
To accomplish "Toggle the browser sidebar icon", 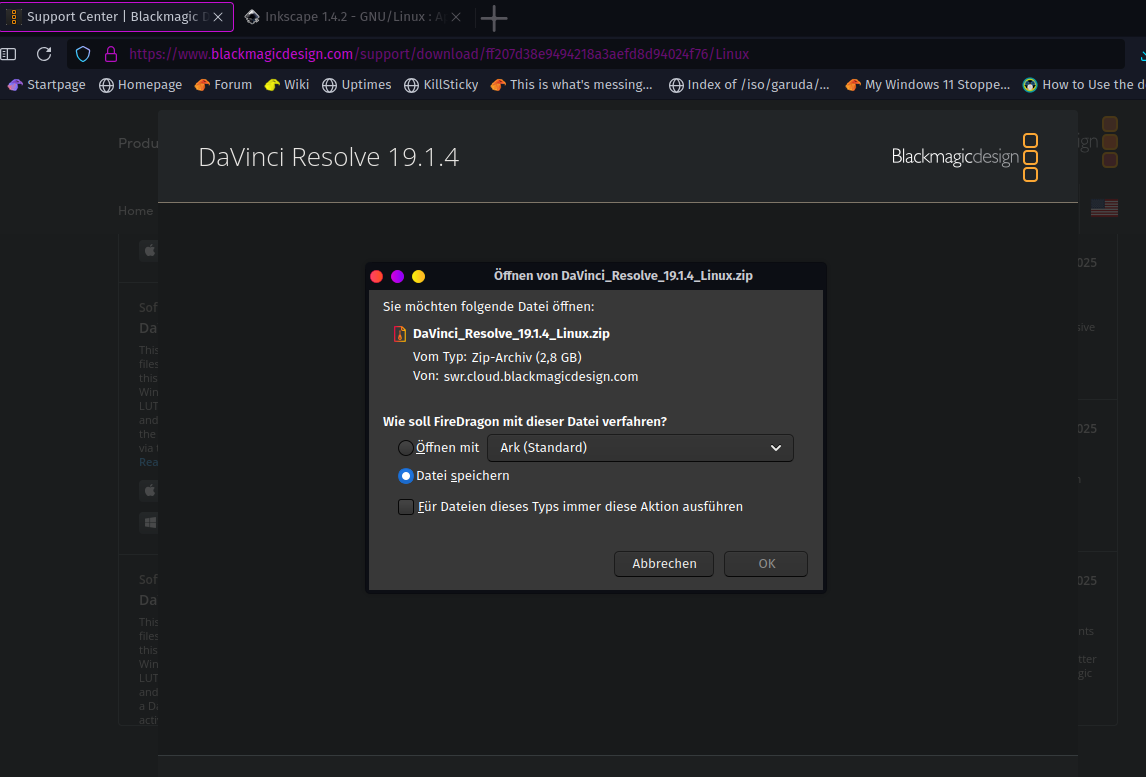I will 8,54.
